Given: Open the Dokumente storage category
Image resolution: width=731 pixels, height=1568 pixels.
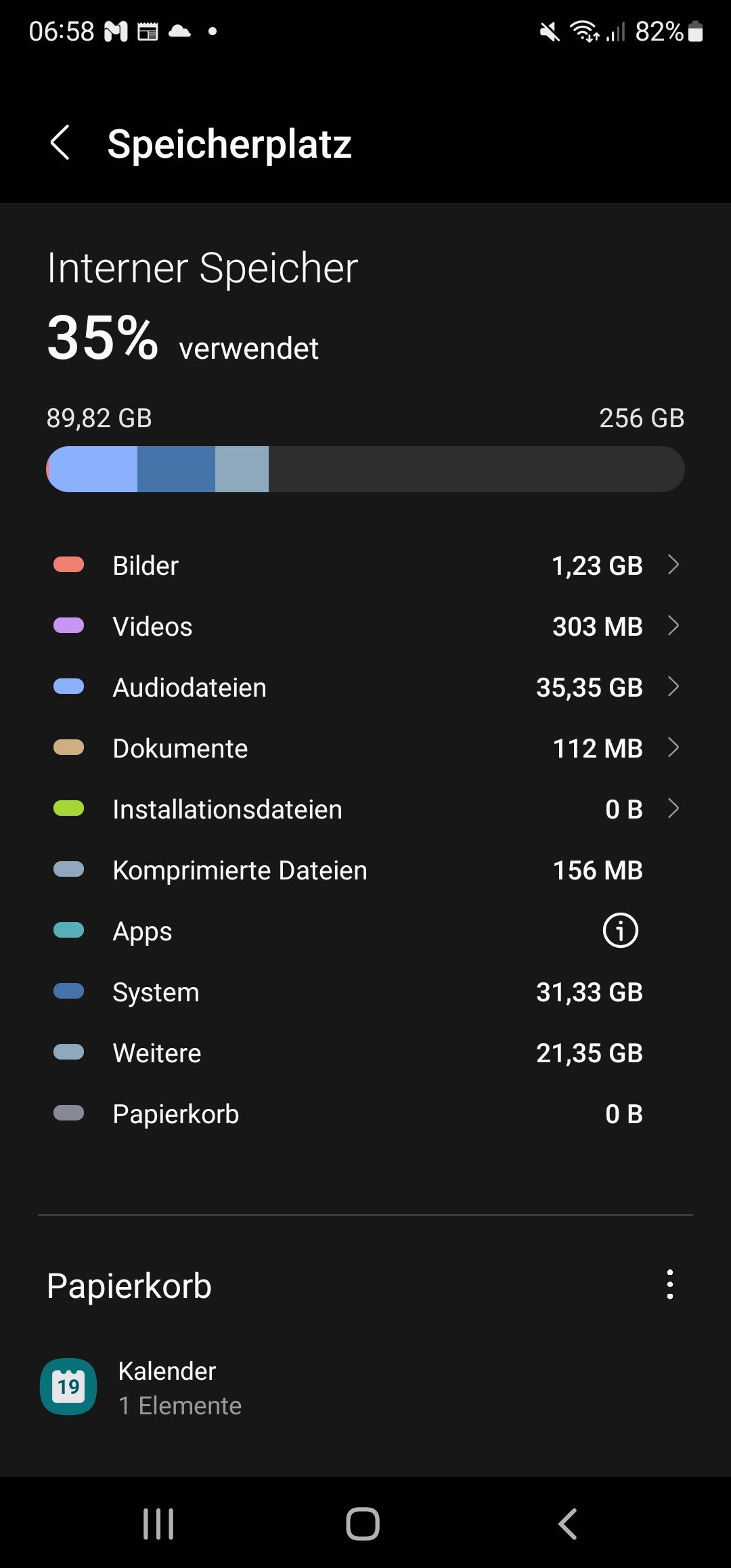Looking at the screenshot, I should [x=365, y=748].
